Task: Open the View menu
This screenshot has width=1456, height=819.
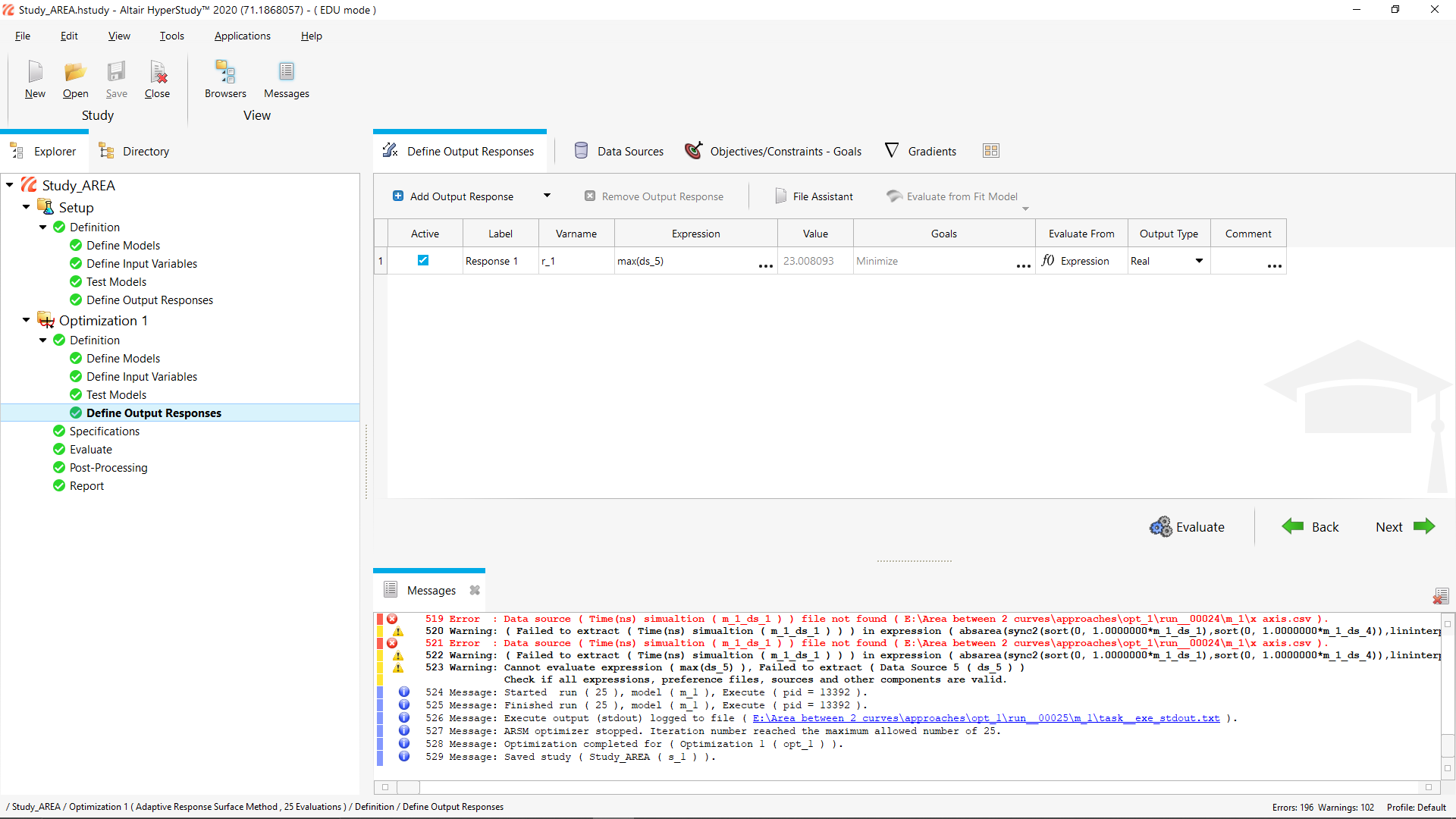Action: [x=119, y=36]
